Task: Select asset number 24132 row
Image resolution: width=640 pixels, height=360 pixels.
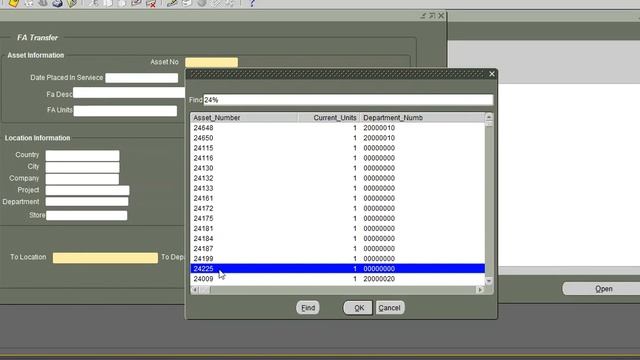Action: click(x=338, y=178)
